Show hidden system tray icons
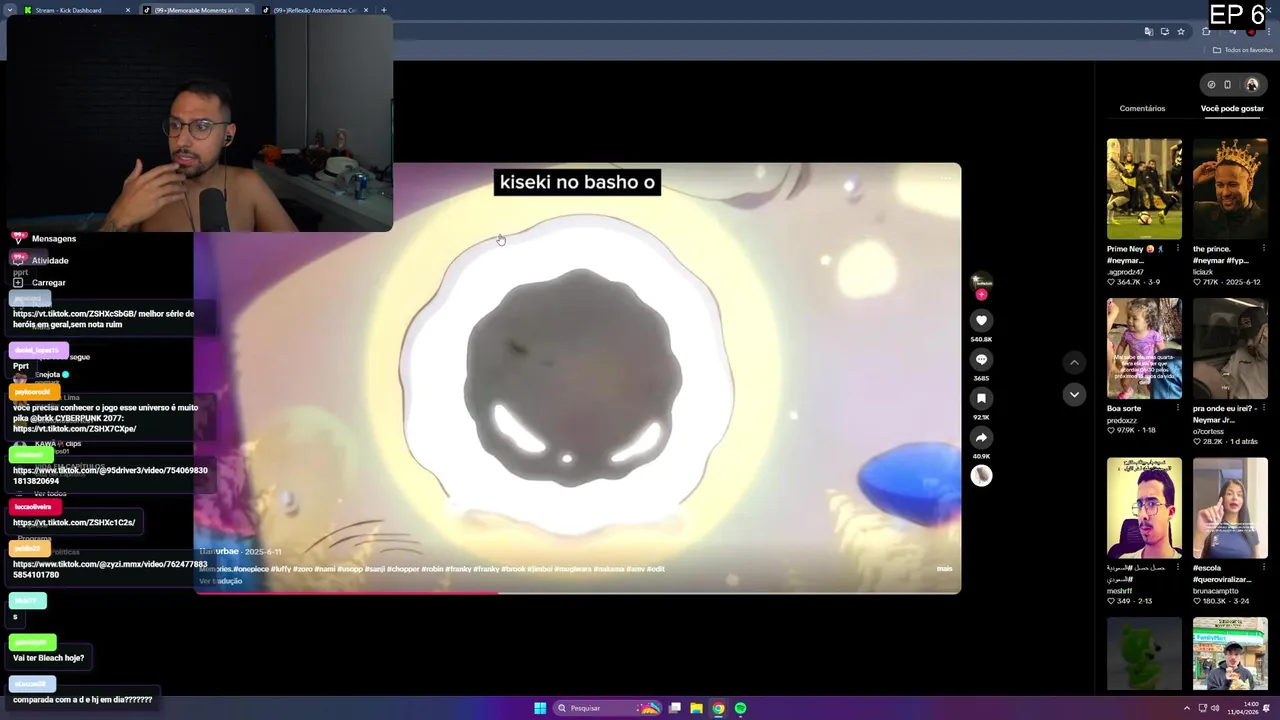Screen dimensions: 1280x720 click(1187, 708)
